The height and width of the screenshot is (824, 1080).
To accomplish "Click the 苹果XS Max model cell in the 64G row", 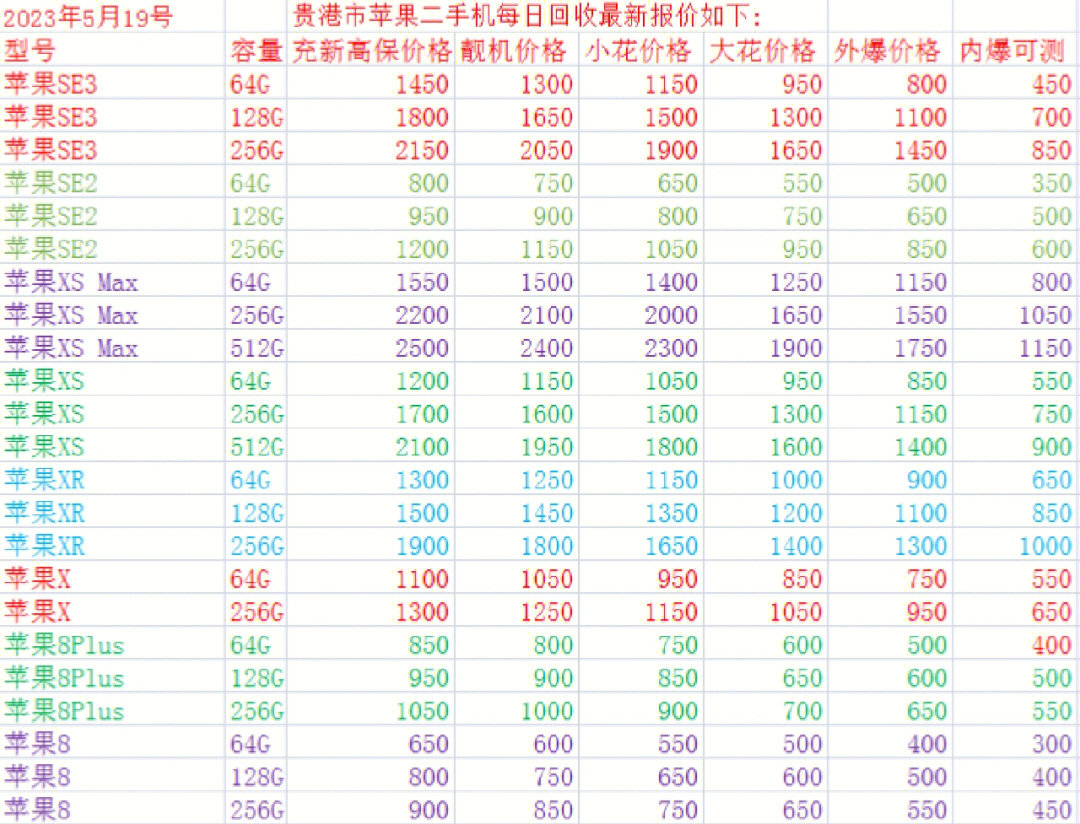I will (71, 282).
